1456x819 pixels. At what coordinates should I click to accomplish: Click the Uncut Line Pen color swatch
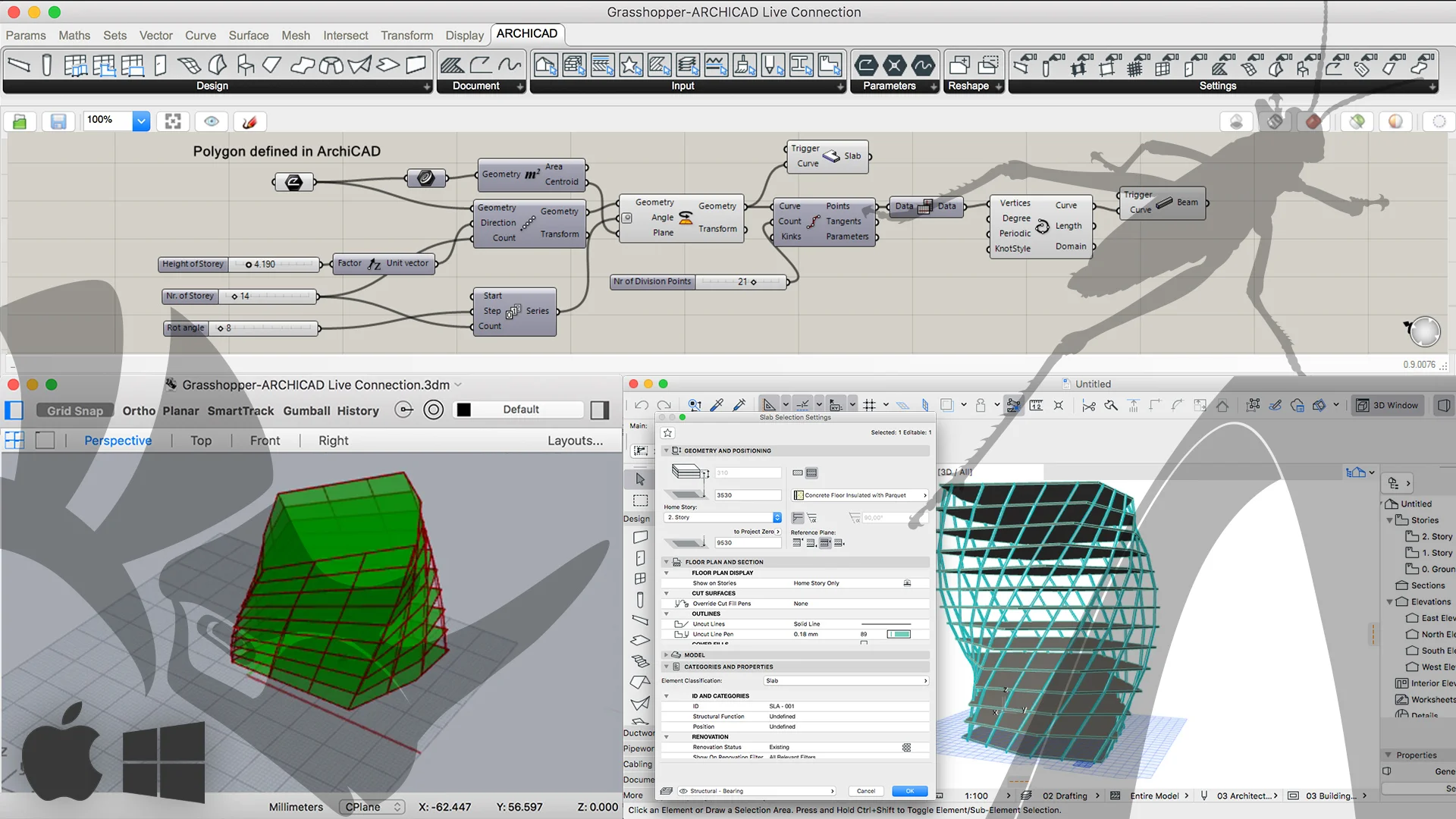point(899,634)
